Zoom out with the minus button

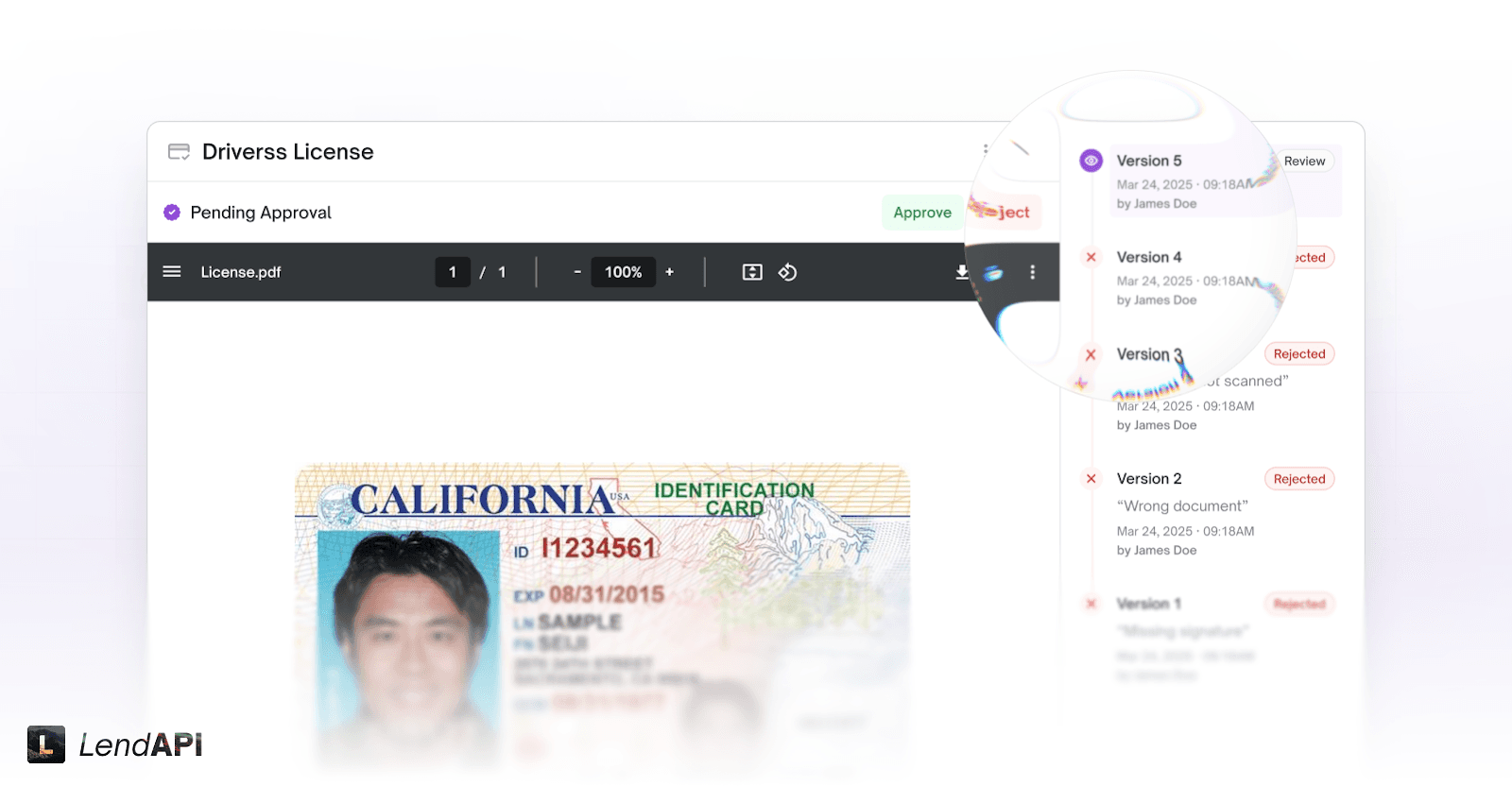point(577,272)
